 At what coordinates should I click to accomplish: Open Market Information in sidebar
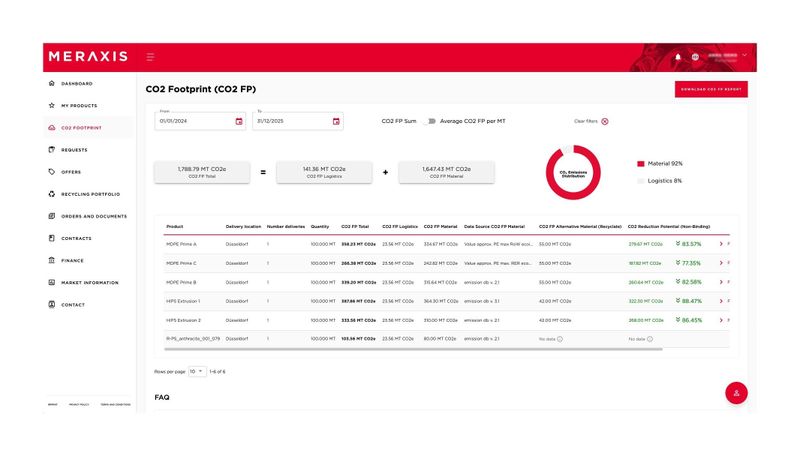click(89, 282)
